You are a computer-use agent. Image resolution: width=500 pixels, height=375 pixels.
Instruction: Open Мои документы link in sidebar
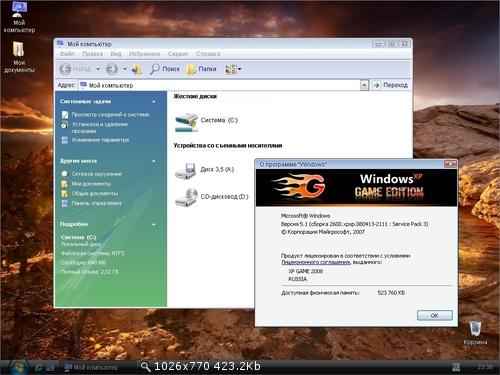click(91, 184)
